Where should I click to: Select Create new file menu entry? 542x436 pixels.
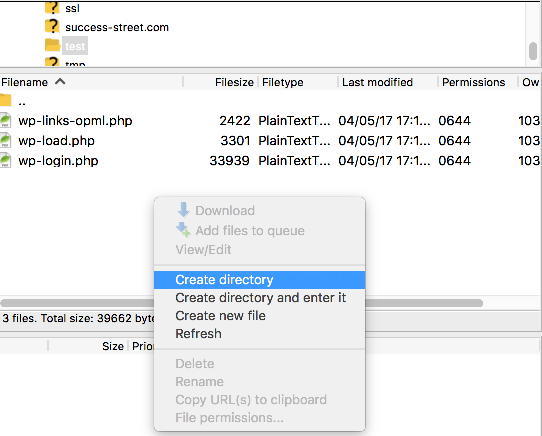click(x=259, y=316)
